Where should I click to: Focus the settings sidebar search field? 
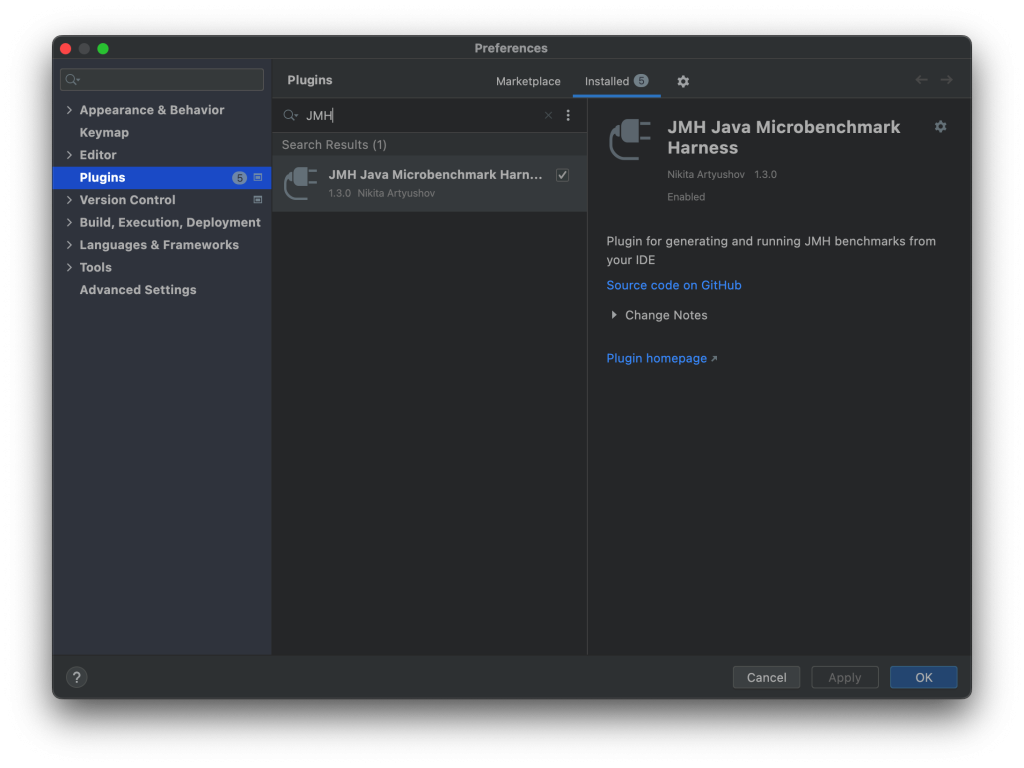click(162, 80)
